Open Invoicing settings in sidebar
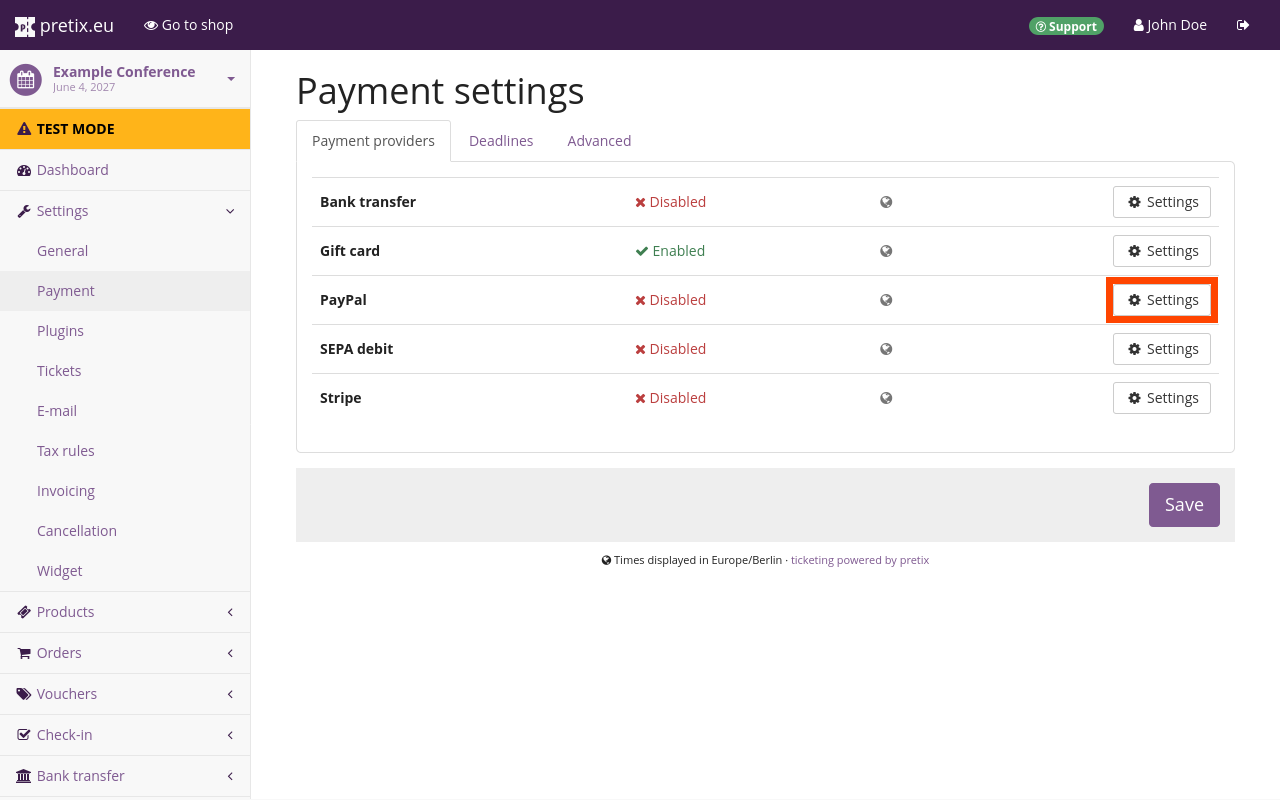The height and width of the screenshot is (800, 1280). tap(125, 491)
